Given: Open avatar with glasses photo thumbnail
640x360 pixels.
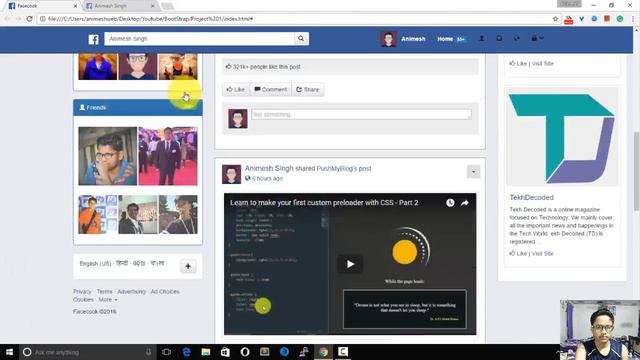Looking at the screenshot, I should [x=138, y=67].
